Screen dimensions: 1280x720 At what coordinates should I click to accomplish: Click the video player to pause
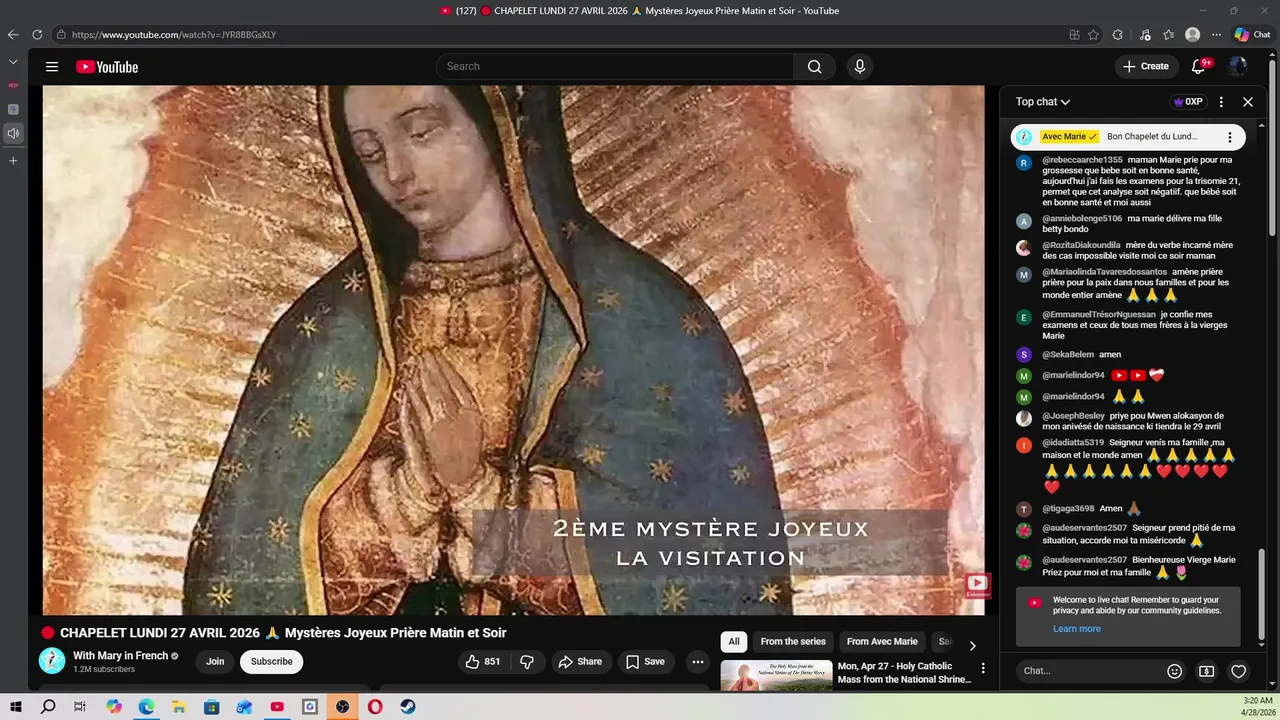pos(513,350)
